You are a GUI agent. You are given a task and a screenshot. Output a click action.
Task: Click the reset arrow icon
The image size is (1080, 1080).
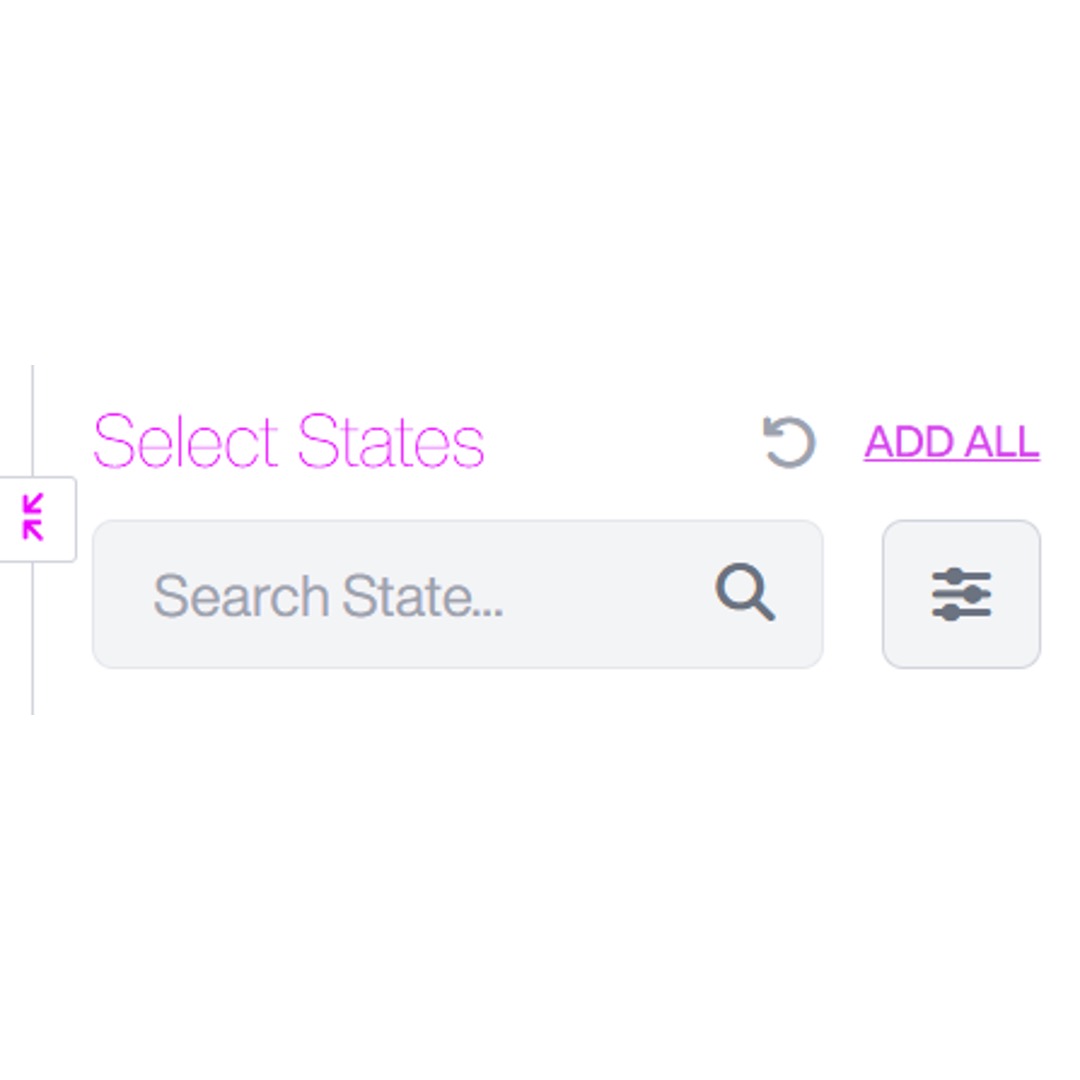[x=789, y=442]
